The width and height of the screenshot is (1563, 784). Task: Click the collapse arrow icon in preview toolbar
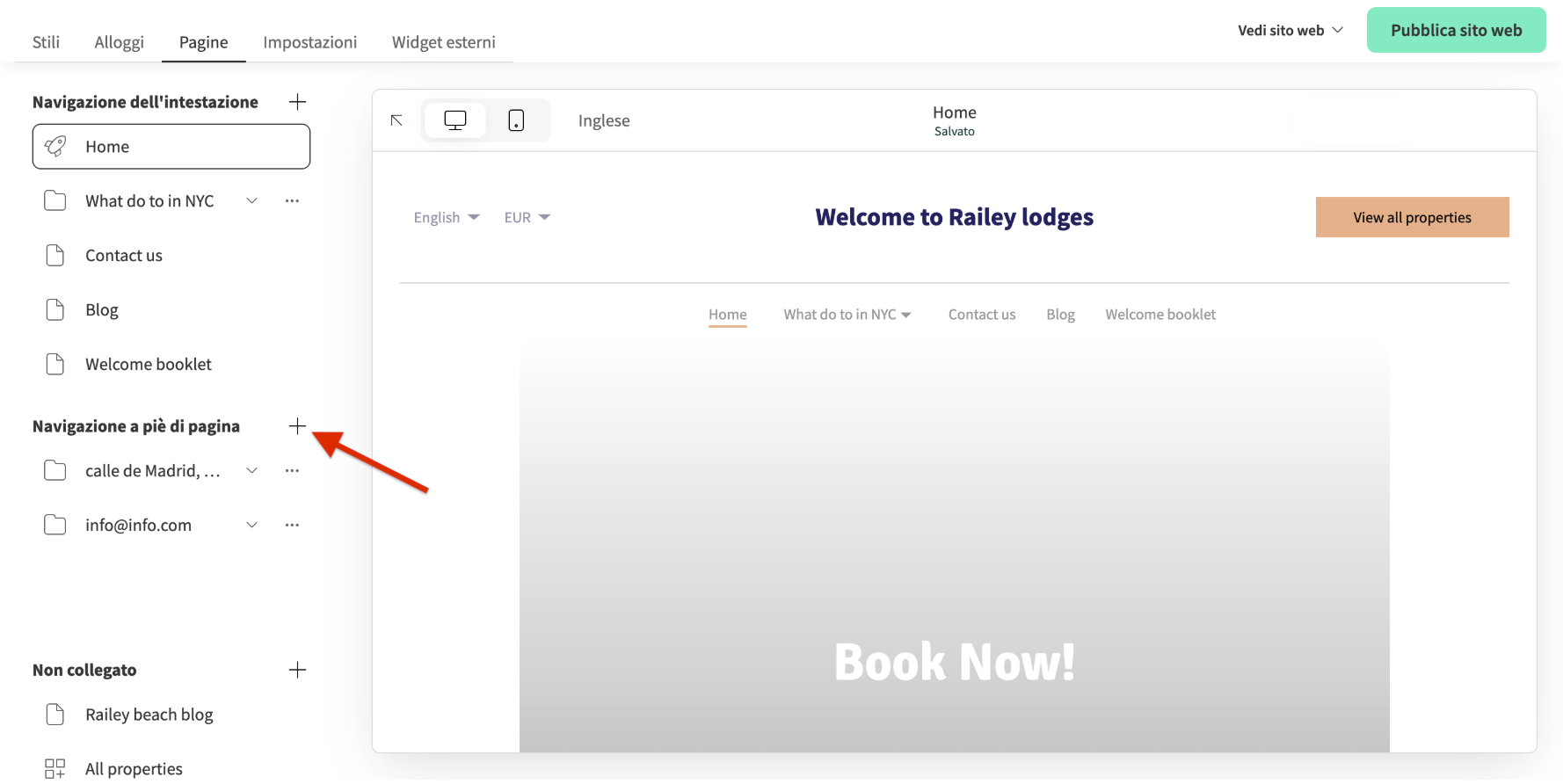tap(396, 120)
